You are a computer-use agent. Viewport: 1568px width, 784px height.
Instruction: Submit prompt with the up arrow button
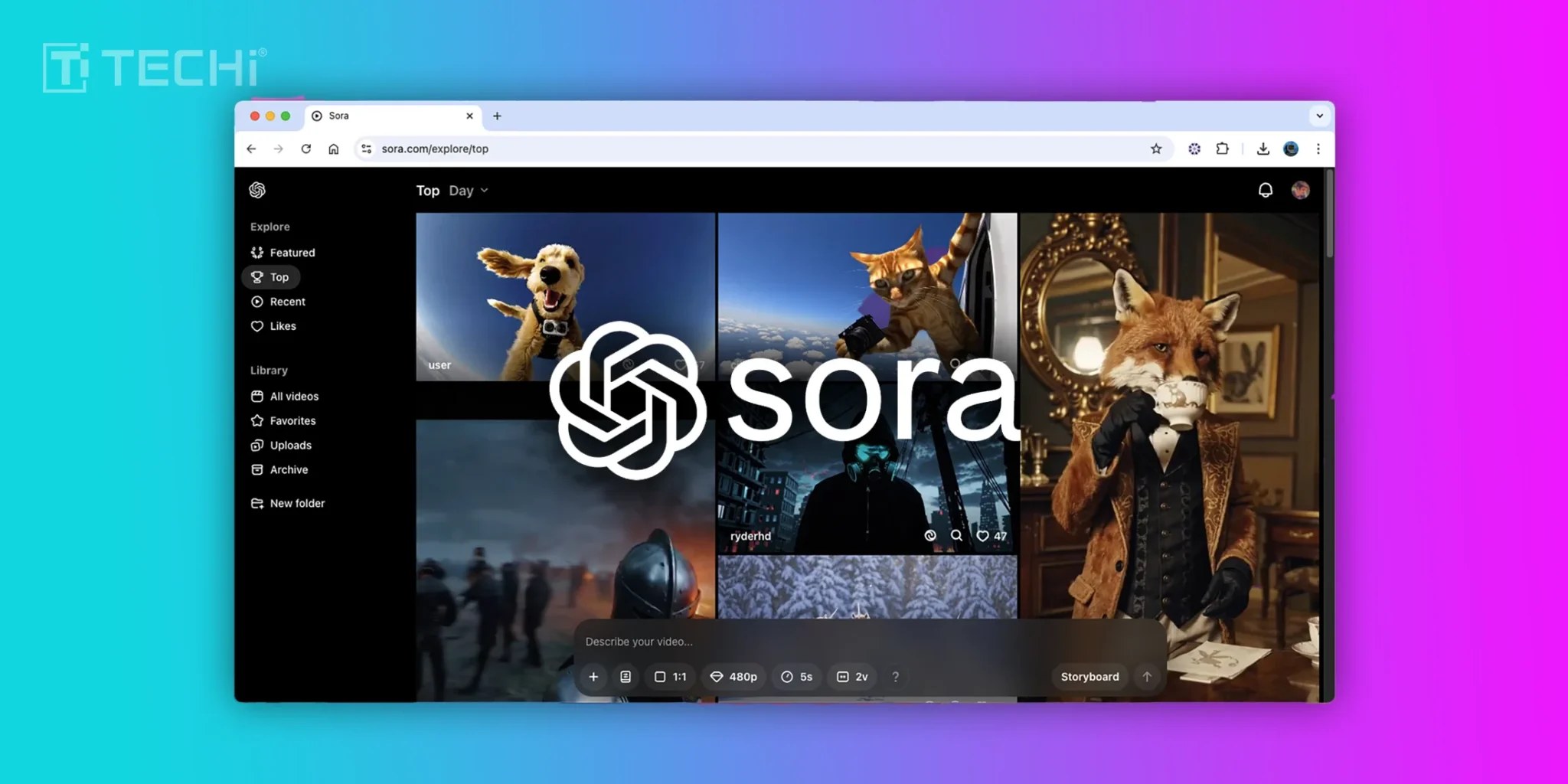[x=1146, y=677]
